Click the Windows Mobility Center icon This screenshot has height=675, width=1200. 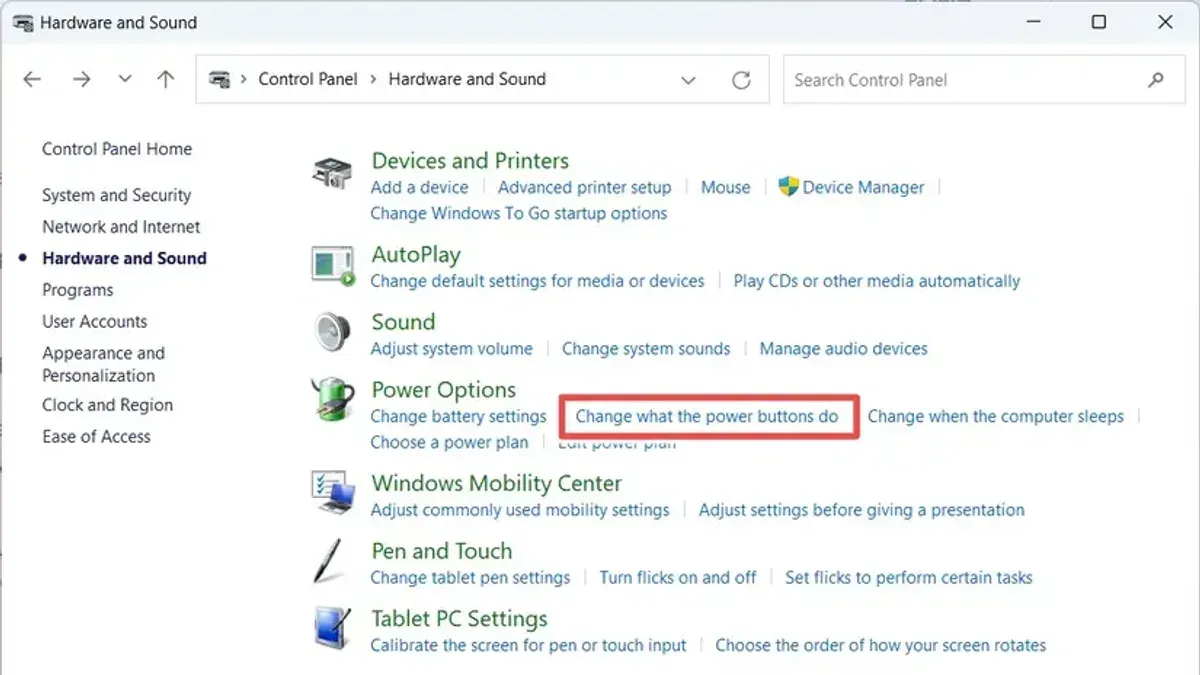[x=332, y=491]
